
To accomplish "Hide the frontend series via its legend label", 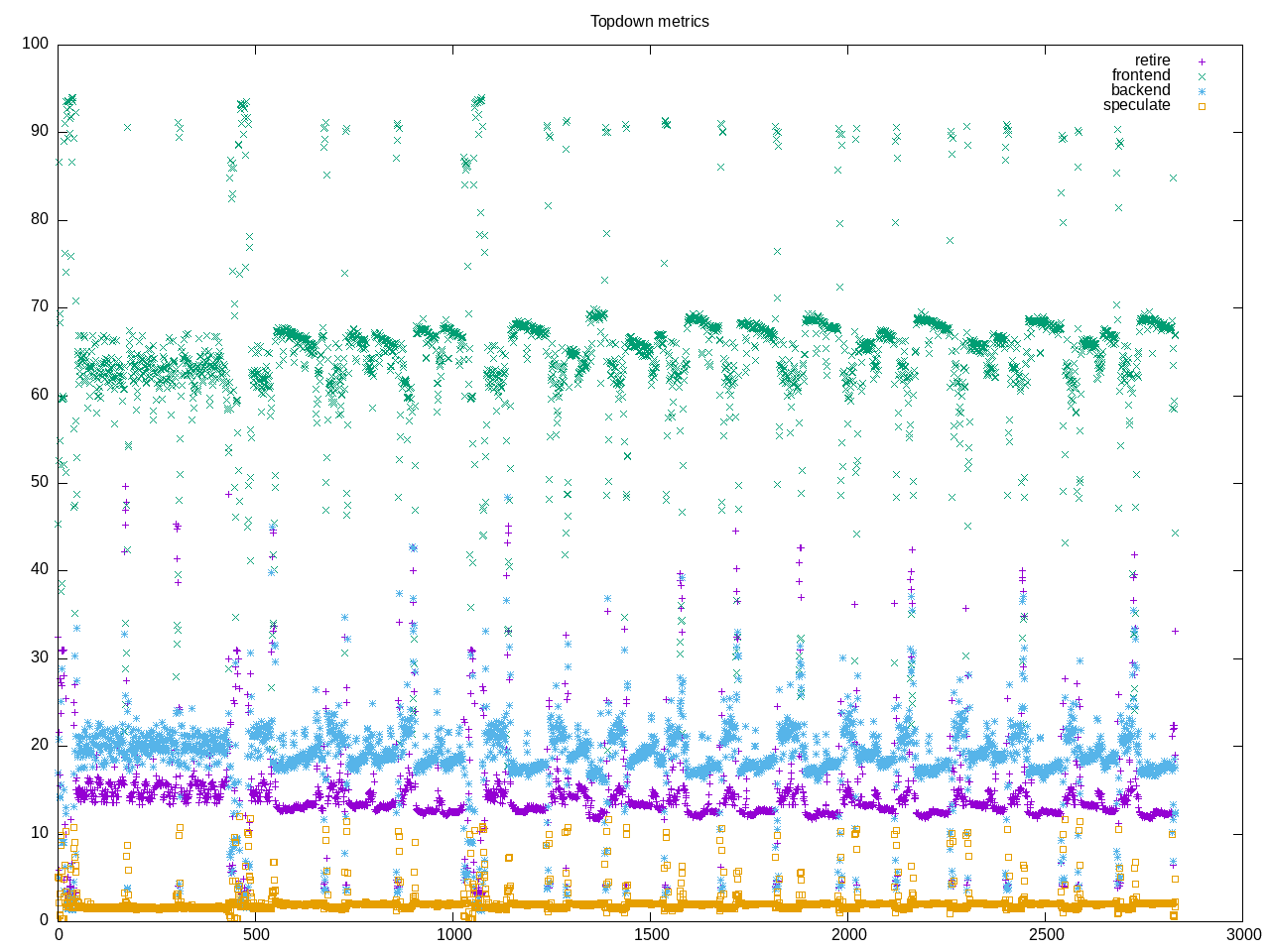I will (1140, 75).
